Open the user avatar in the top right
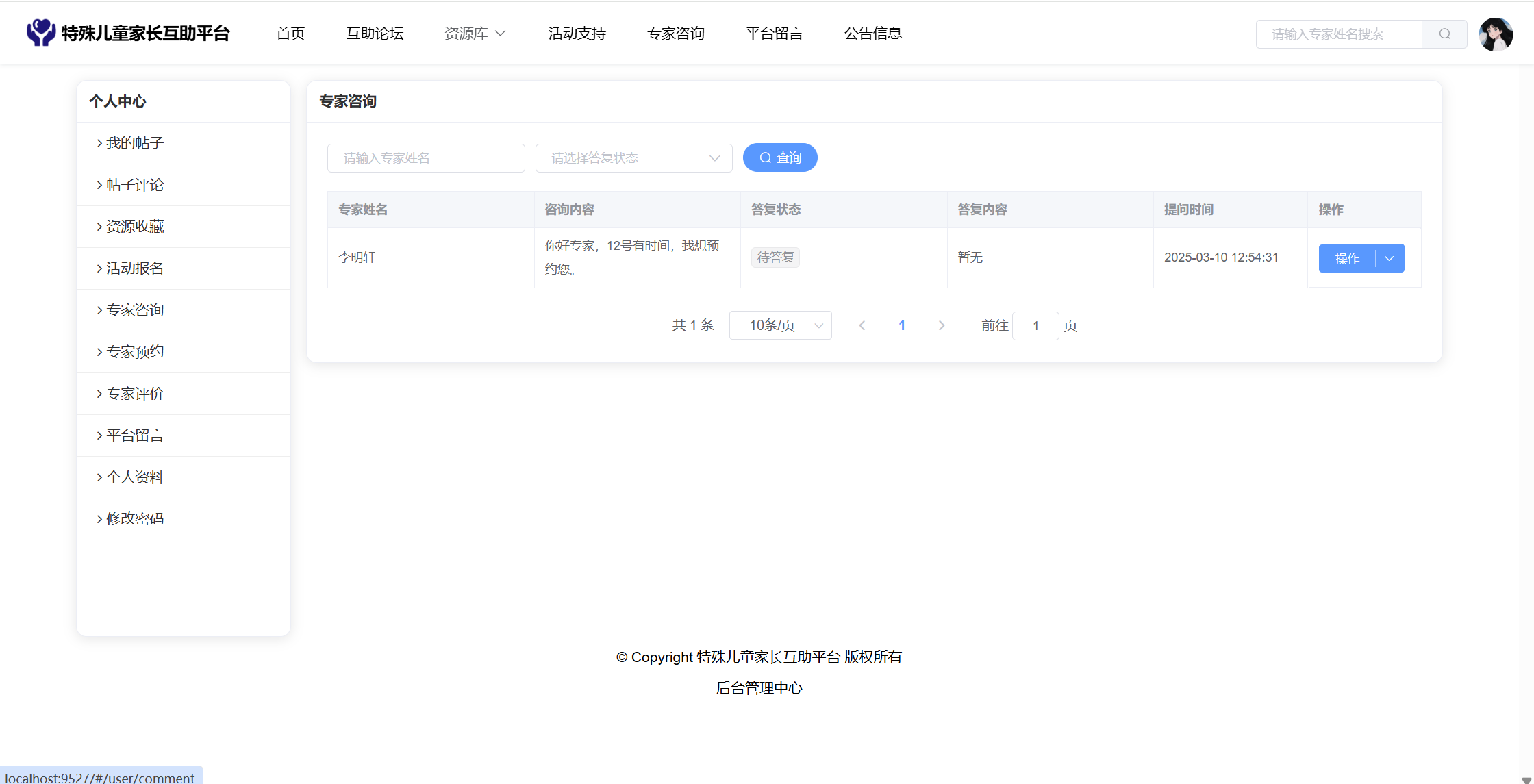The width and height of the screenshot is (1534, 784). [x=1496, y=34]
